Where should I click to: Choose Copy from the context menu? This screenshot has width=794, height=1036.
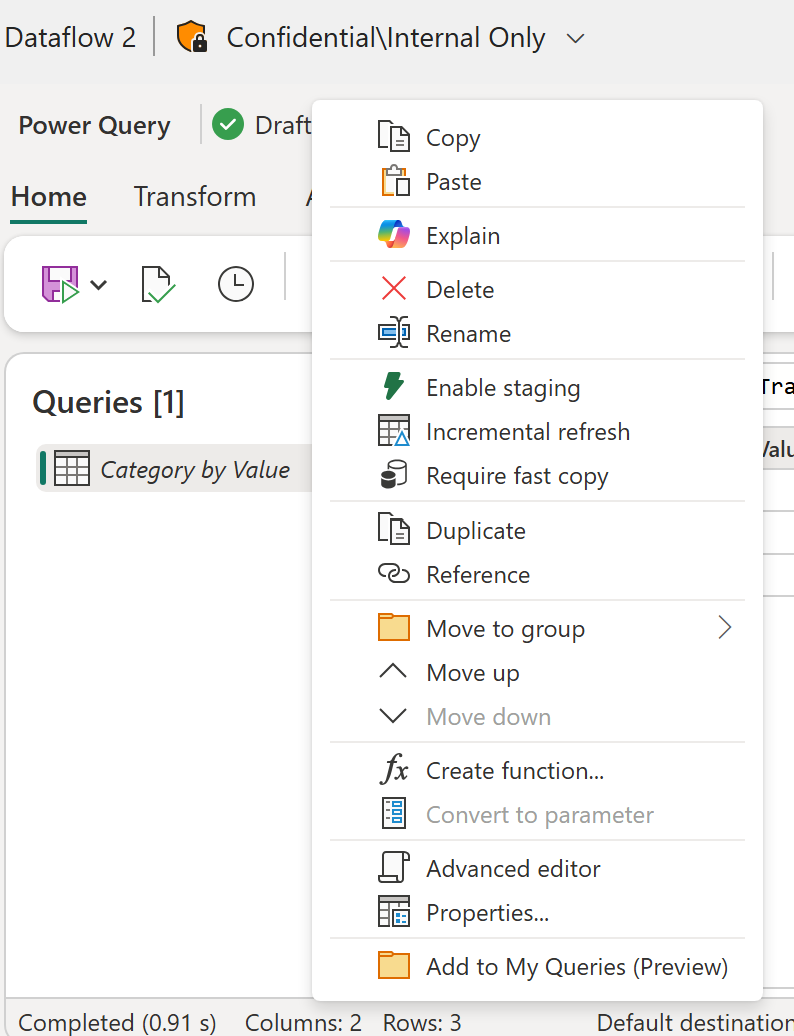click(x=537, y=137)
